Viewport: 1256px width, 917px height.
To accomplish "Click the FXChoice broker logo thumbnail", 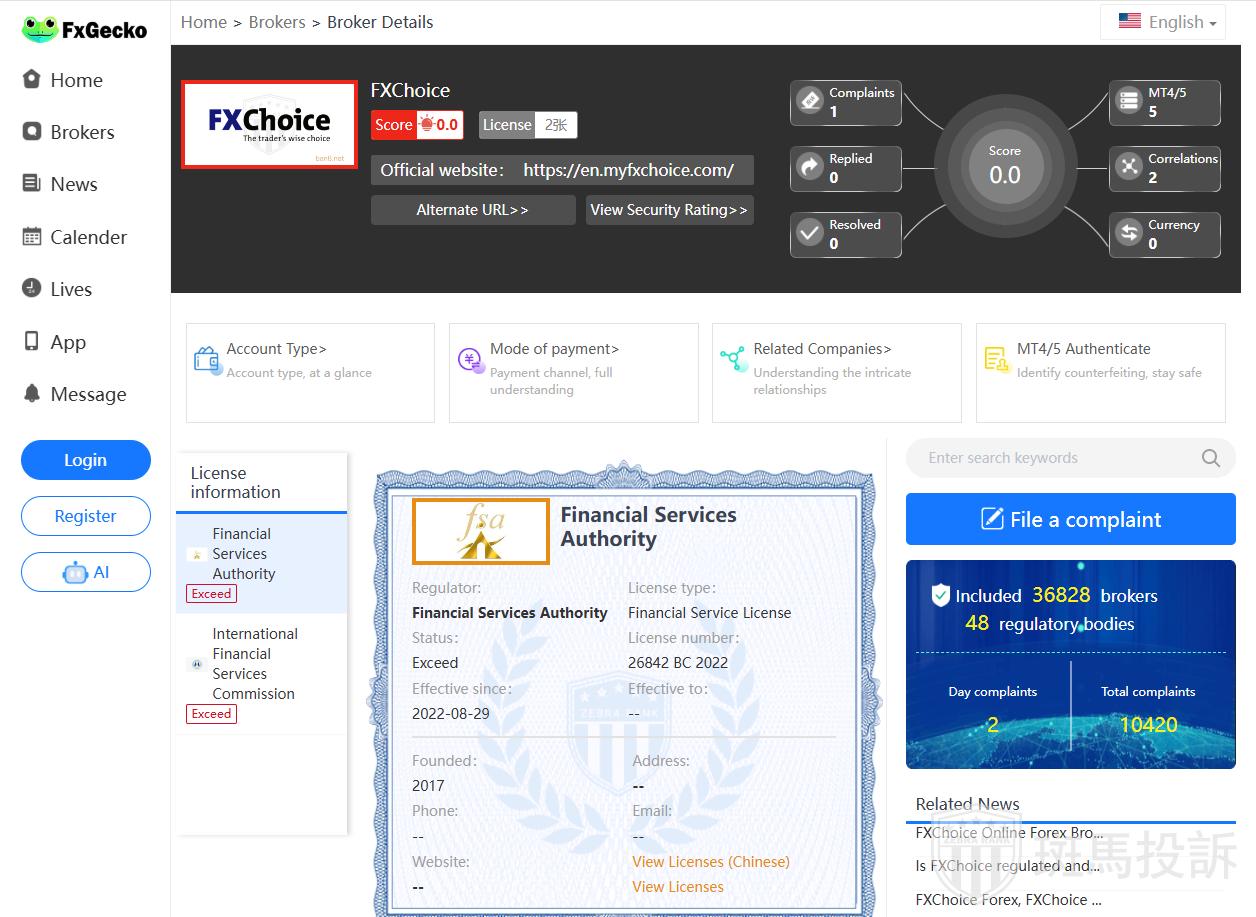I will coord(269,125).
